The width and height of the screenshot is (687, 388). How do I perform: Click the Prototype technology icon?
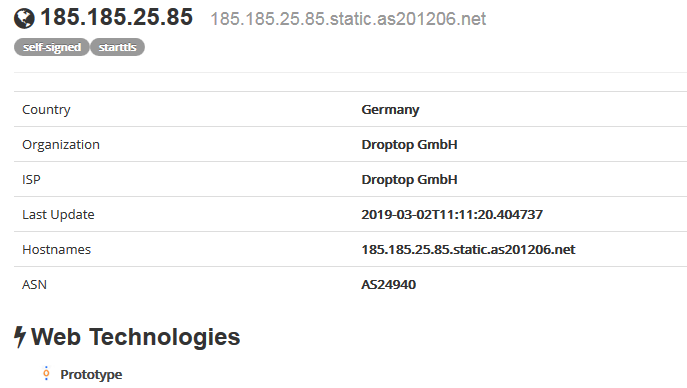click(x=46, y=374)
